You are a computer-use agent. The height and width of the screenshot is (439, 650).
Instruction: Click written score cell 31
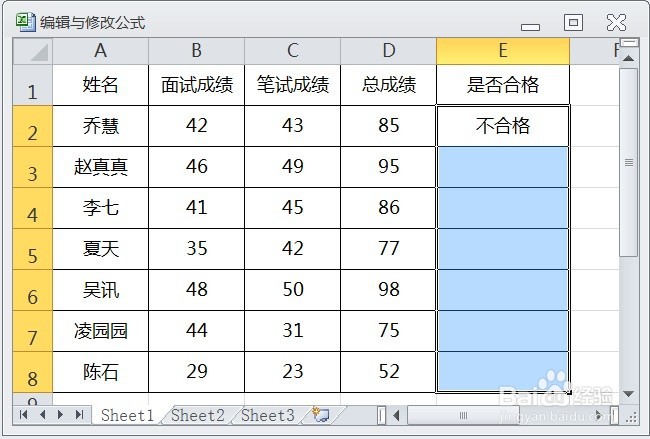[x=293, y=331]
